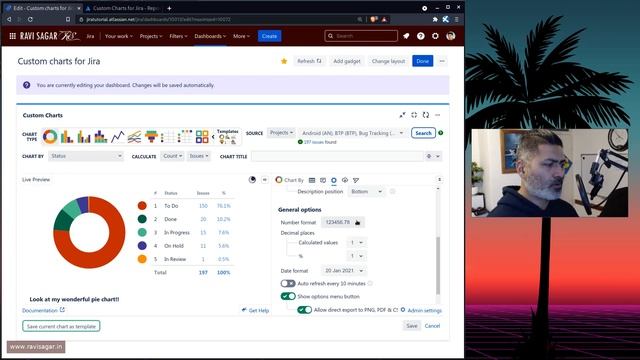Viewport: 640px width, 360px height.
Task: Click the Create button
Action: pos(269,36)
